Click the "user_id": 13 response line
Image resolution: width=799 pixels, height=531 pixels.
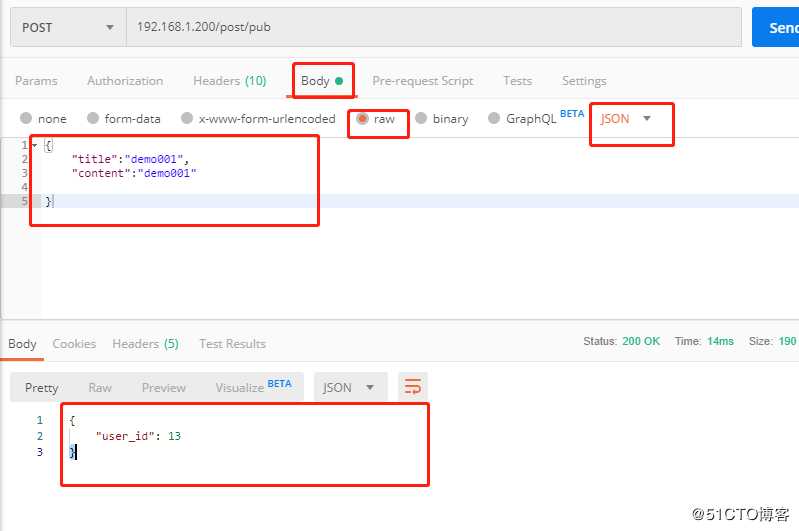point(138,436)
